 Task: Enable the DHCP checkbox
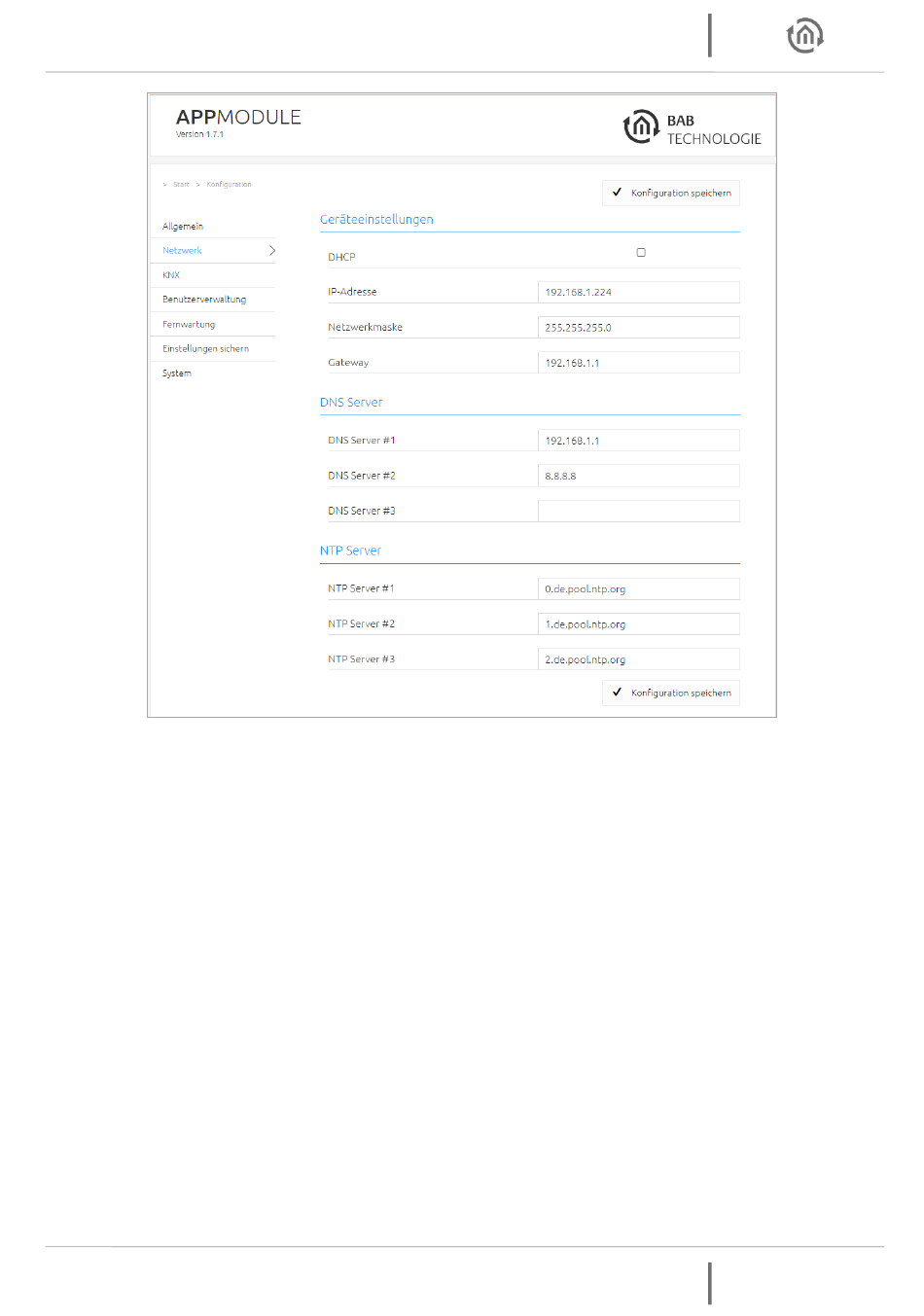641,253
